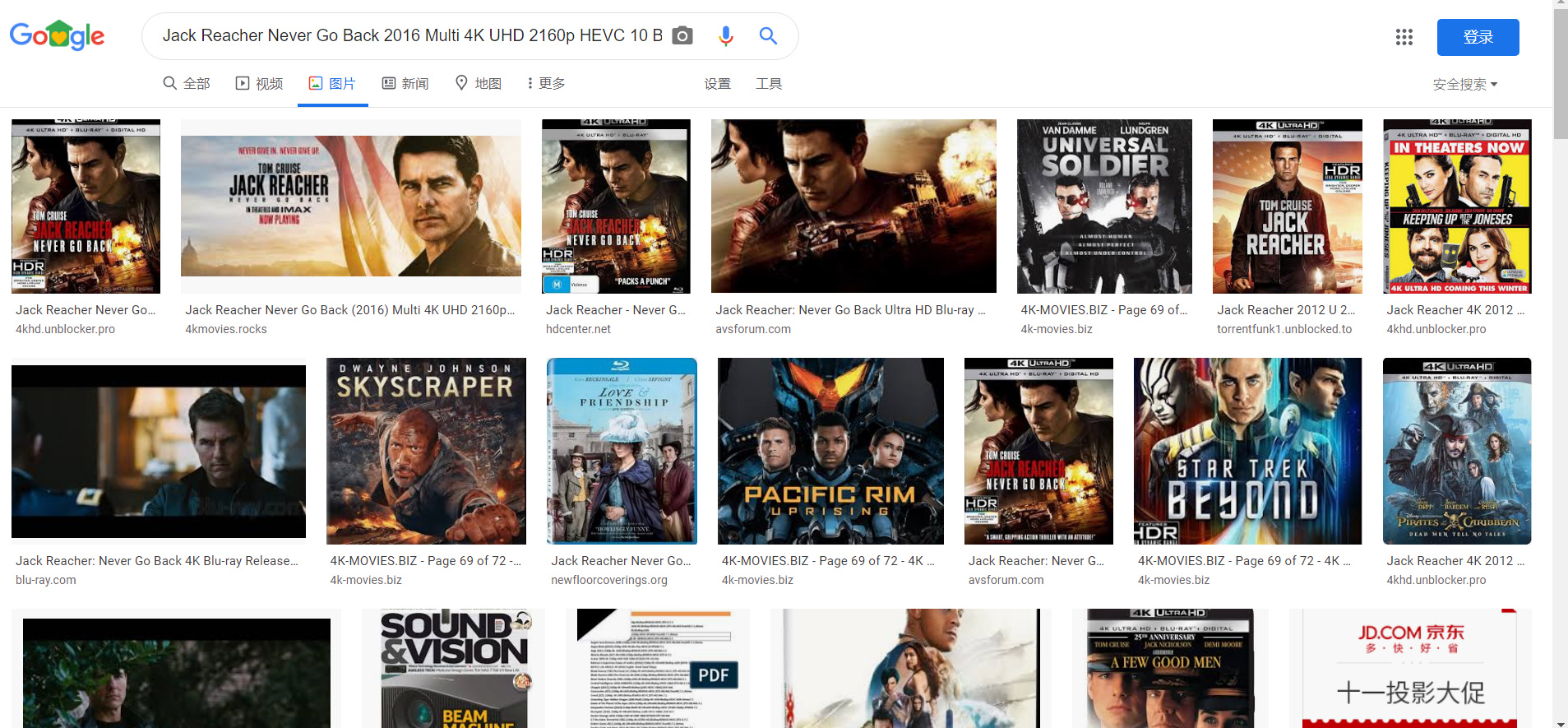Visit the hdcenter.net source link

(578, 329)
